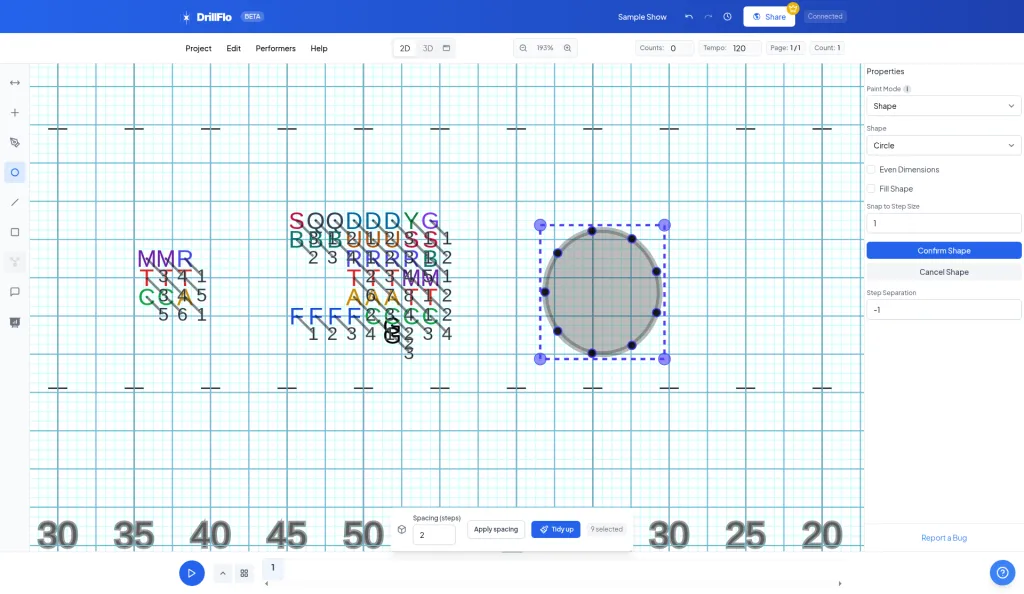Click the BETA badge

[252, 16]
